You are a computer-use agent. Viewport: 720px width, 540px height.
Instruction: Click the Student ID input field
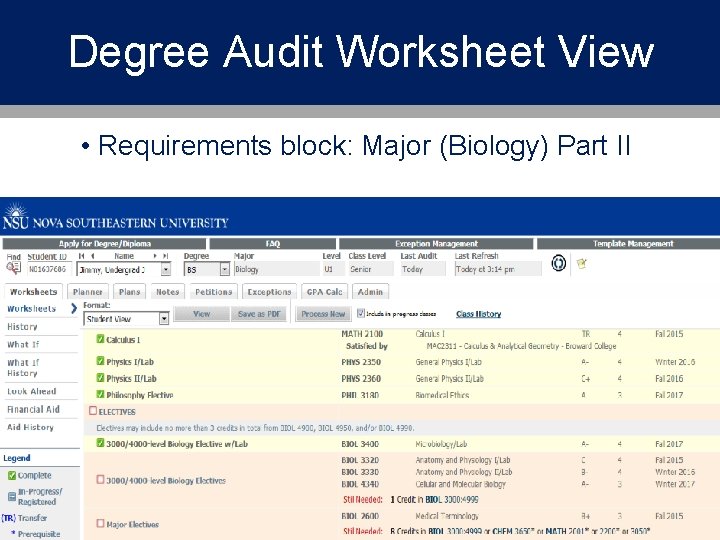coord(48,269)
